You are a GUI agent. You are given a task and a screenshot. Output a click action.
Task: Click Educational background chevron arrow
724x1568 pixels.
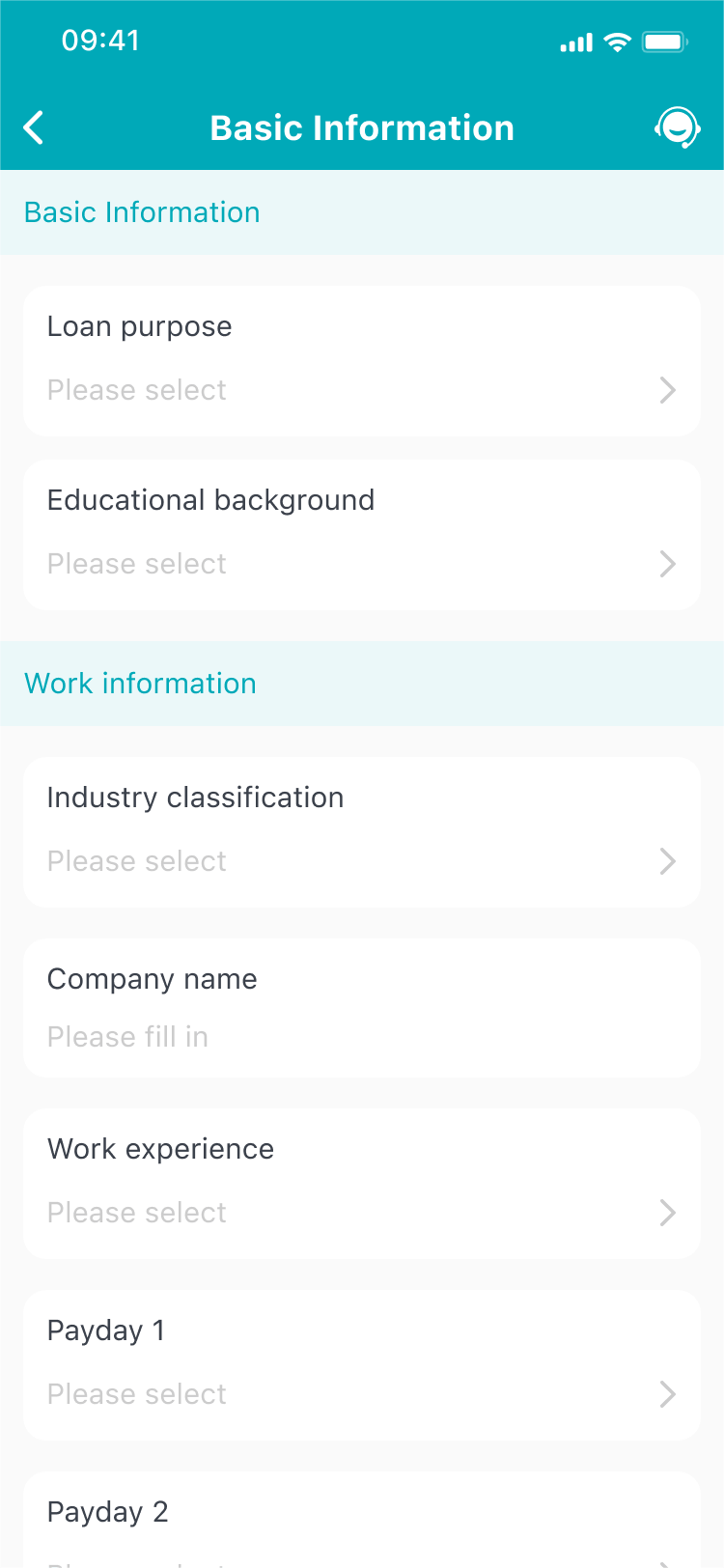coord(667,564)
